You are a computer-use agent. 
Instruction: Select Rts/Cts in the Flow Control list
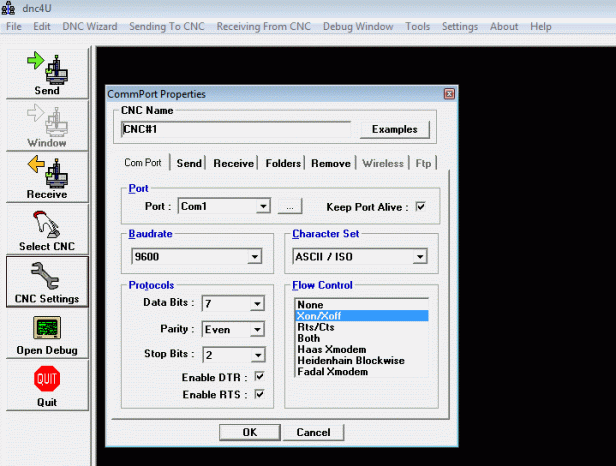[x=315, y=327]
